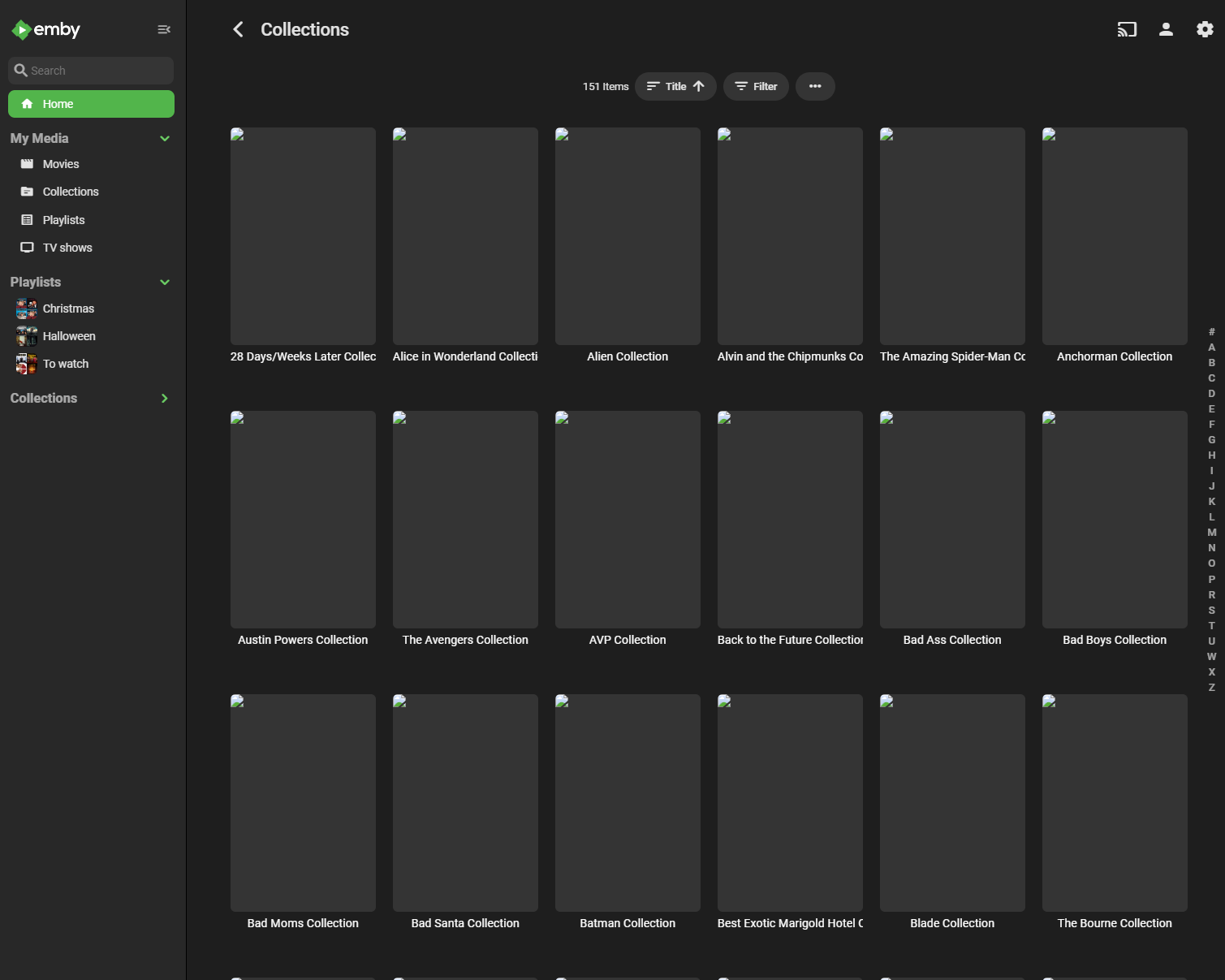Screen dimensions: 1225x980
Task: Open the Christmas playlist thumbnail icon
Action: [x=27, y=309]
